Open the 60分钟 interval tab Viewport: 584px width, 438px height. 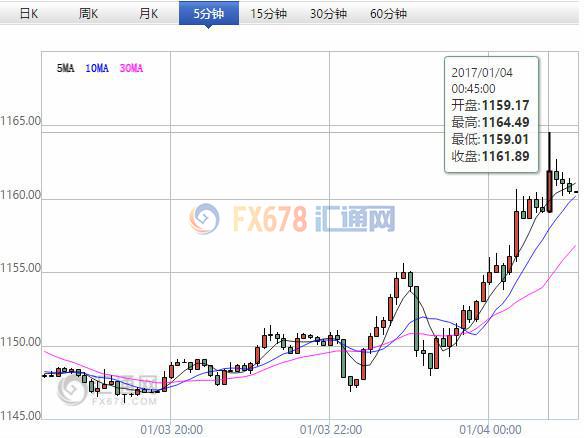[388, 14]
